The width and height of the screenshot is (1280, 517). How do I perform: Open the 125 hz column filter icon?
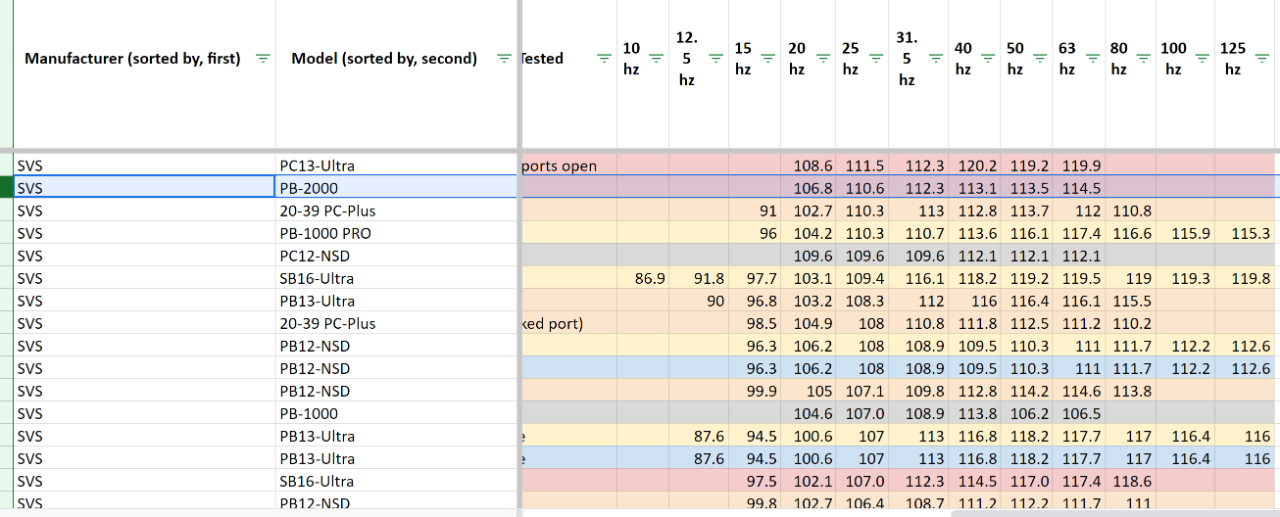[x=1260, y=58]
